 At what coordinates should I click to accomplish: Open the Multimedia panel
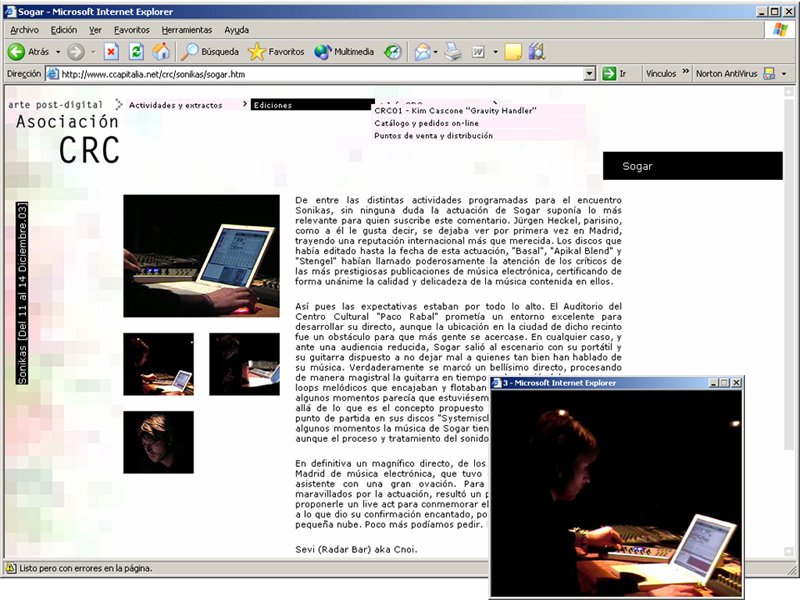(344, 52)
